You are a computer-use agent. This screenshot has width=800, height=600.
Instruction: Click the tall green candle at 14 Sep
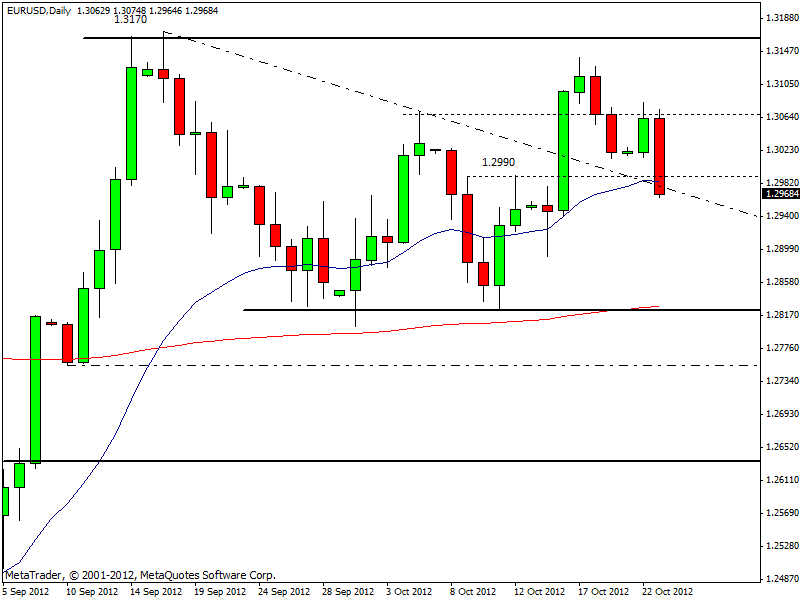pyautogui.click(x=131, y=123)
